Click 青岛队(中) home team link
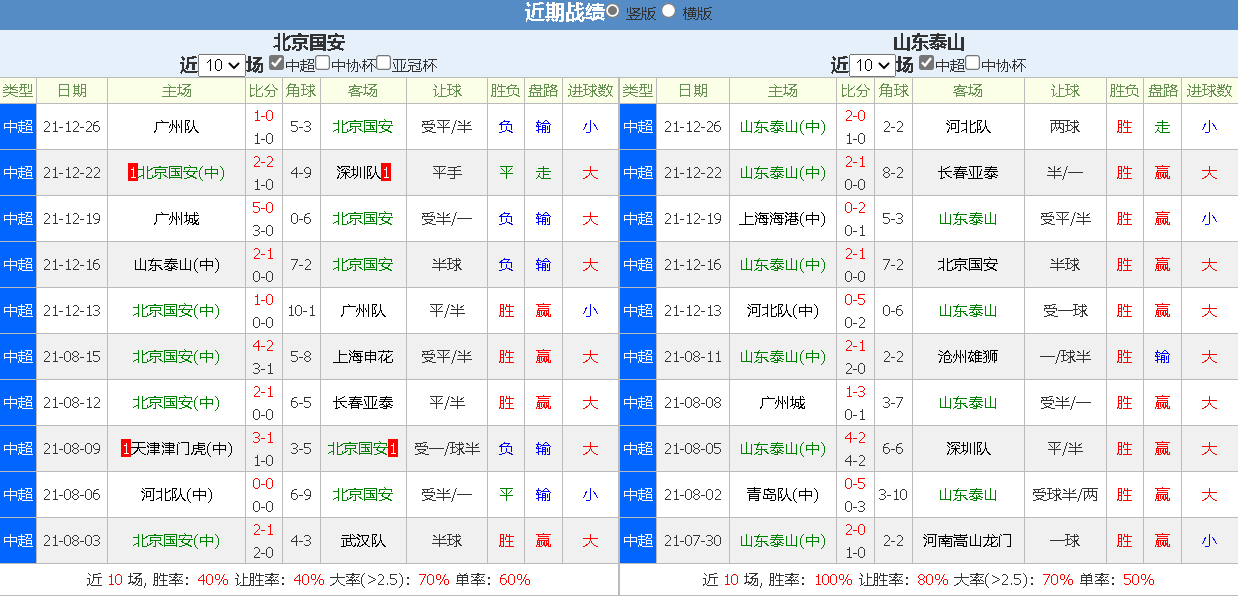 coord(783,495)
